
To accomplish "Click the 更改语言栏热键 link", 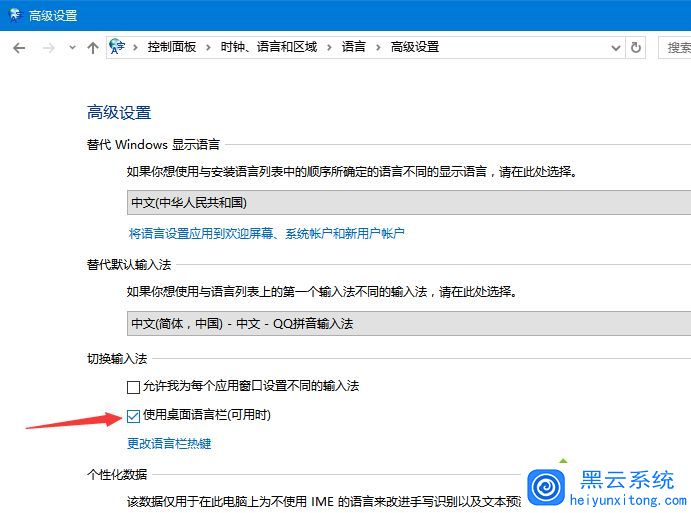I will [x=169, y=443].
